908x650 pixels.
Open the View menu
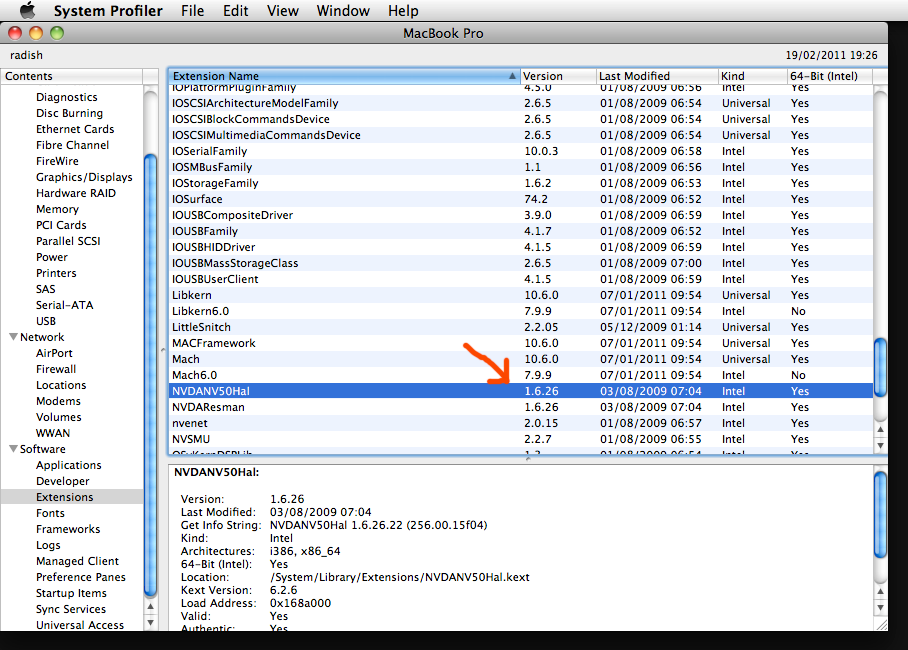coord(283,11)
